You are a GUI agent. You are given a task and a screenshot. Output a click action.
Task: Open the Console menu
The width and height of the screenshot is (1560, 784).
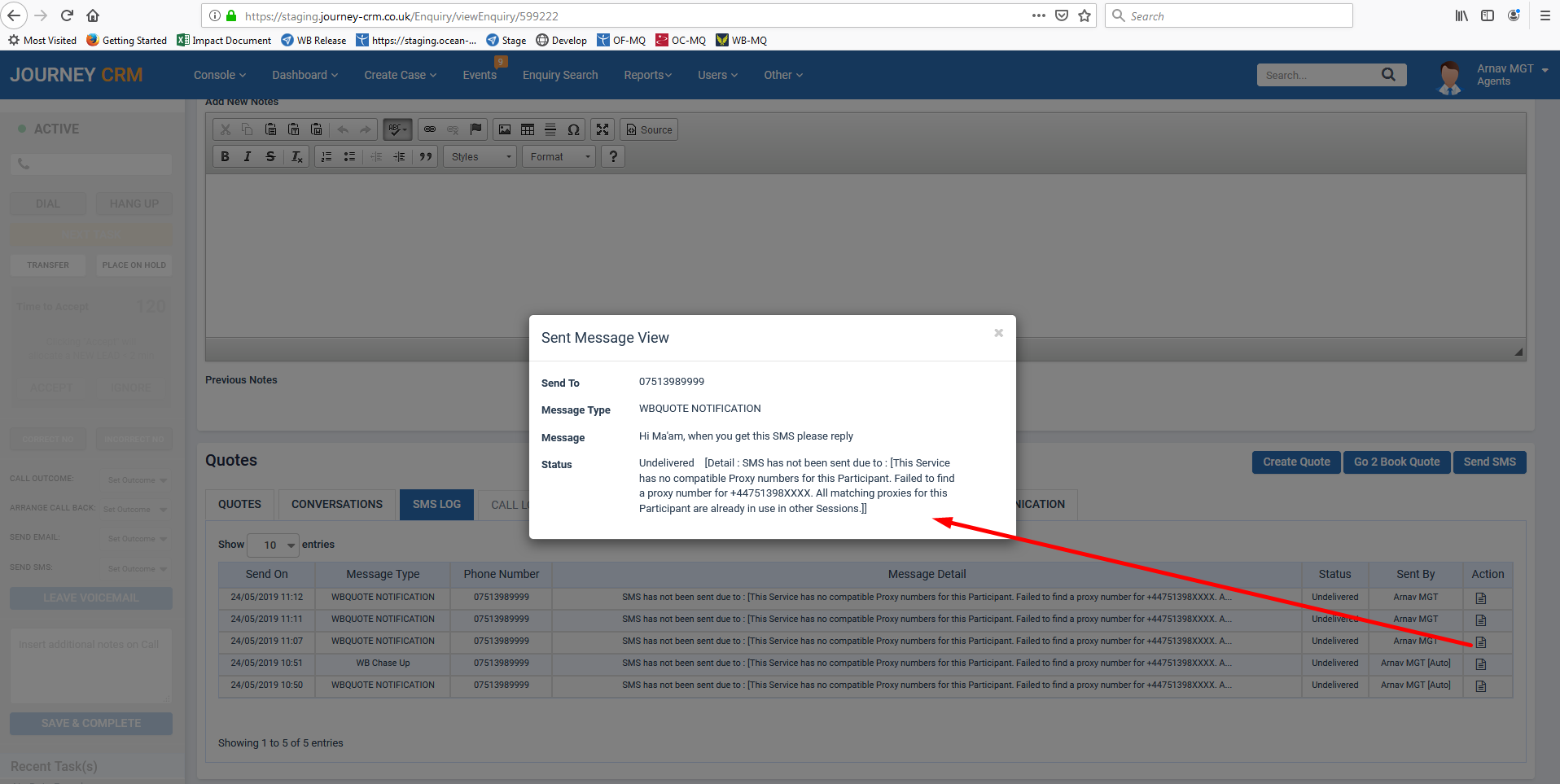coord(220,75)
